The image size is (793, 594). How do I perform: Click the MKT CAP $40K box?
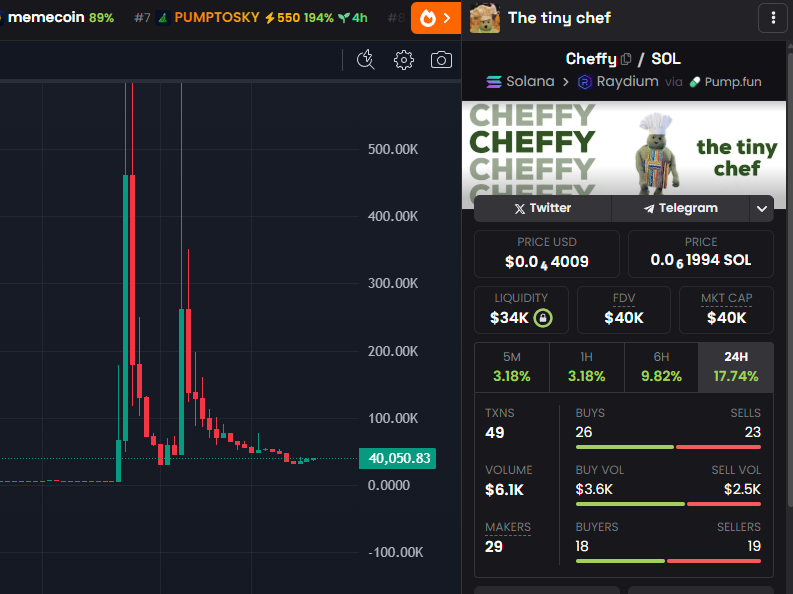(x=726, y=310)
